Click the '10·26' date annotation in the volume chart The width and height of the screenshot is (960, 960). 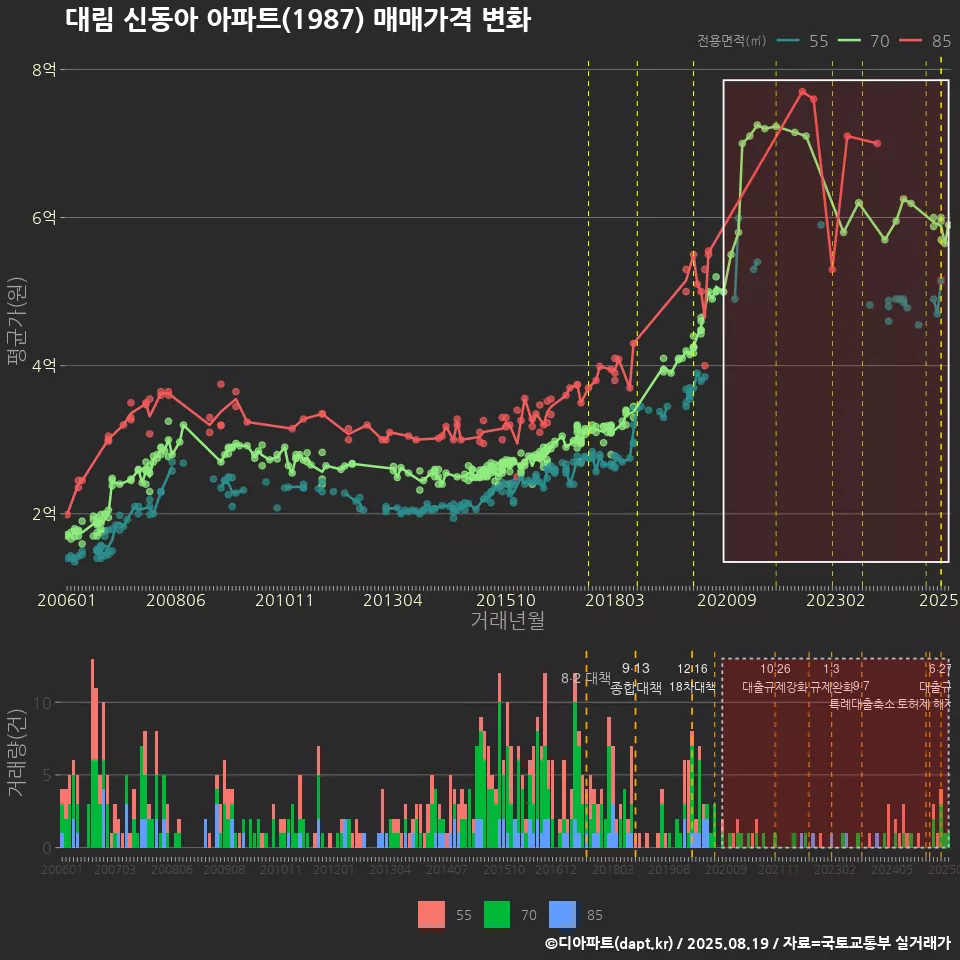point(775,669)
